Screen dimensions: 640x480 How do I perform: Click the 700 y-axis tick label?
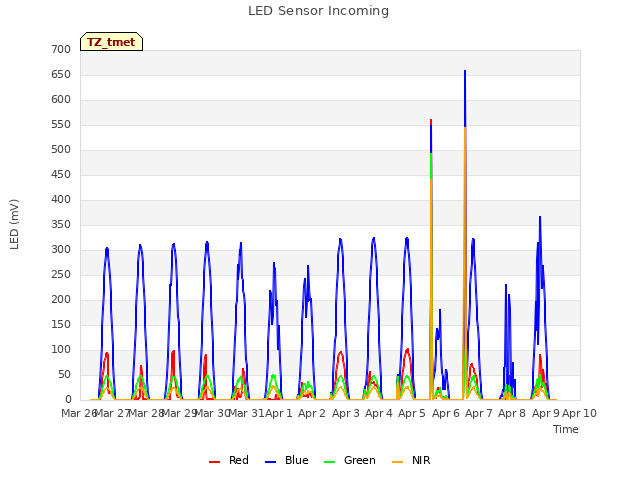[61, 49]
